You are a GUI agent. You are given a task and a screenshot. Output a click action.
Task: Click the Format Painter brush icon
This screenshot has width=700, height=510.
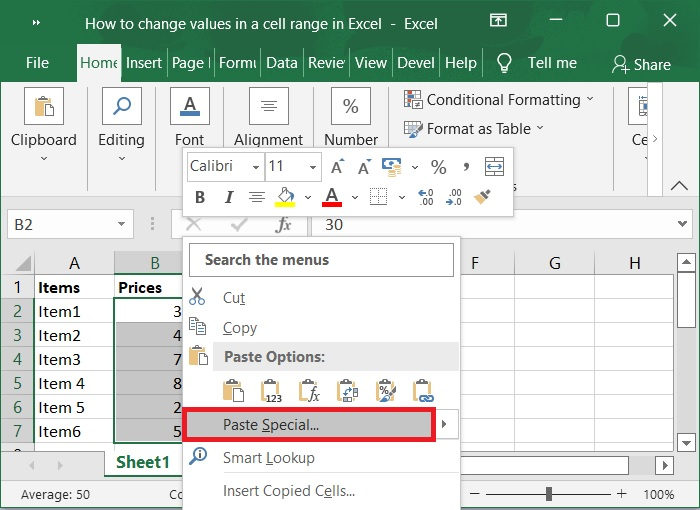click(482, 197)
